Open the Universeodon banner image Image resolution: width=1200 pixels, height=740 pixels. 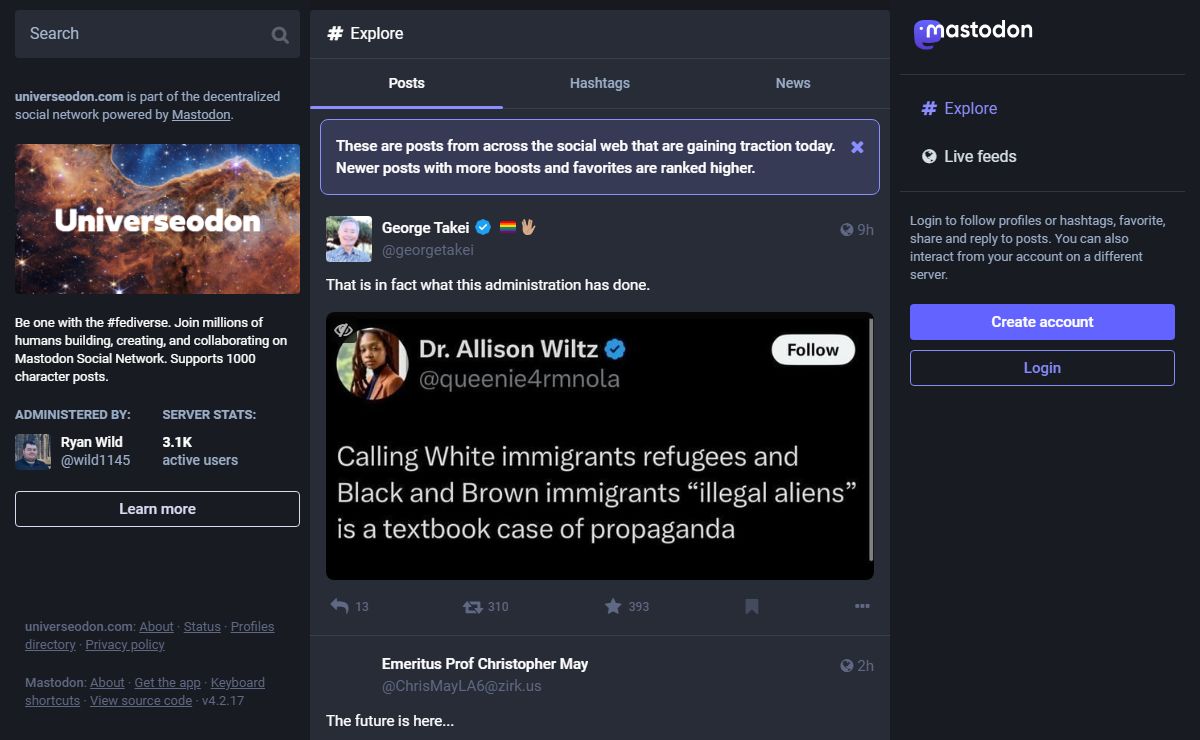point(157,219)
